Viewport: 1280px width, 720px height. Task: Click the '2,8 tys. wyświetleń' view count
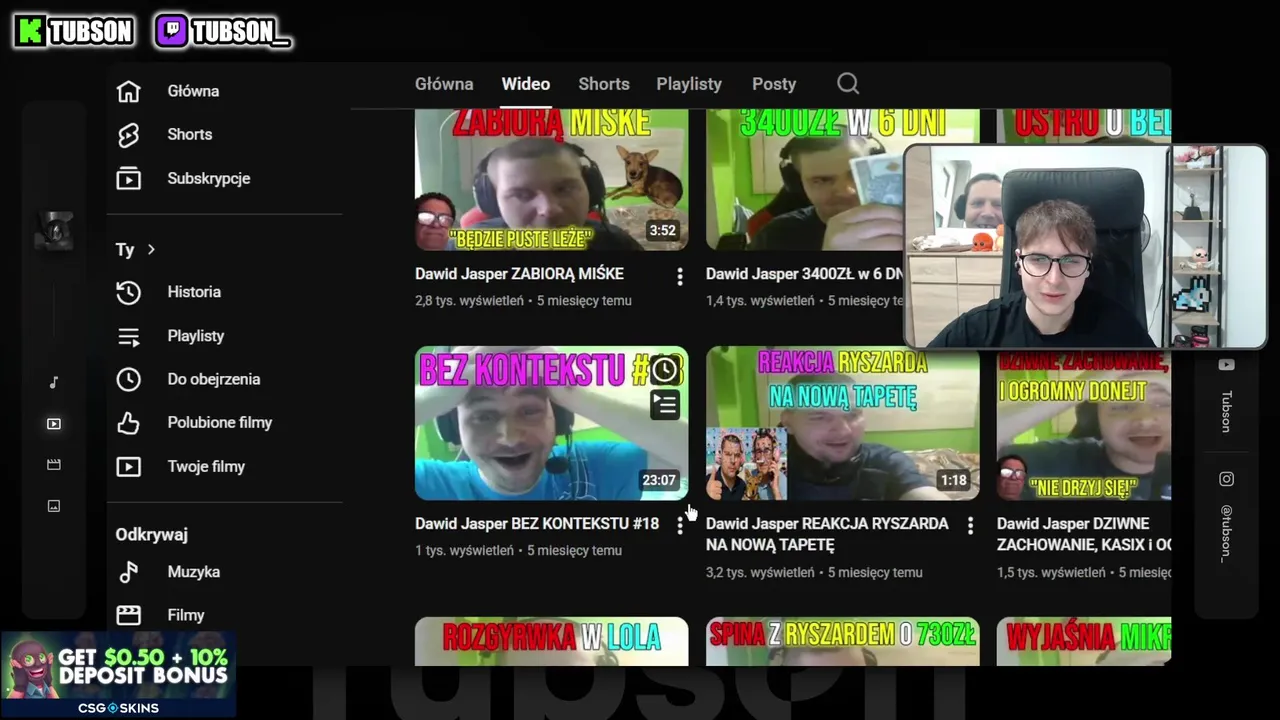(x=469, y=301)
